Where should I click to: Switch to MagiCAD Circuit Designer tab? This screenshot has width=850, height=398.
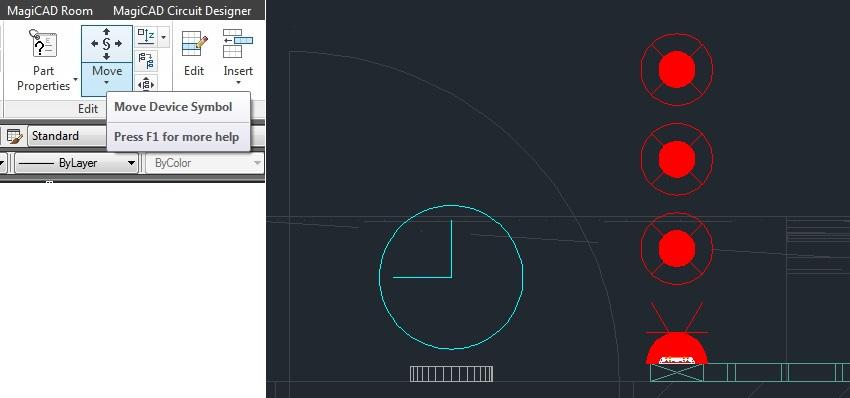point(182,11)
